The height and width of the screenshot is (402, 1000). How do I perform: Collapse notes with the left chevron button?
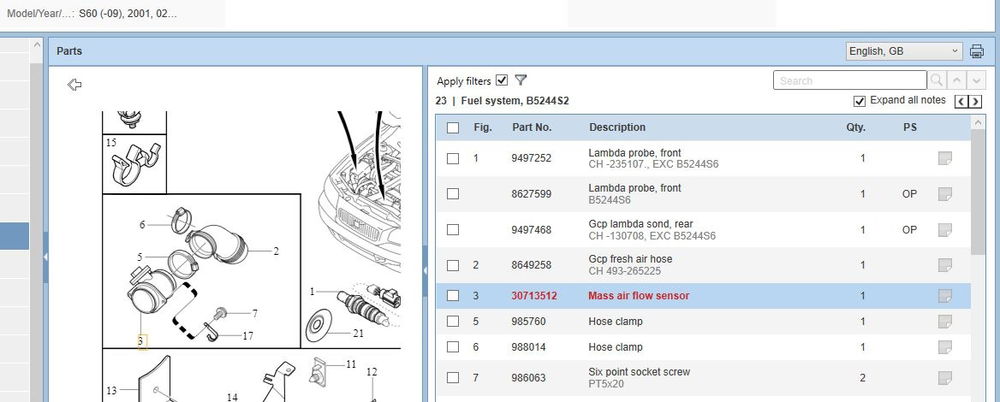coord(962,102)
